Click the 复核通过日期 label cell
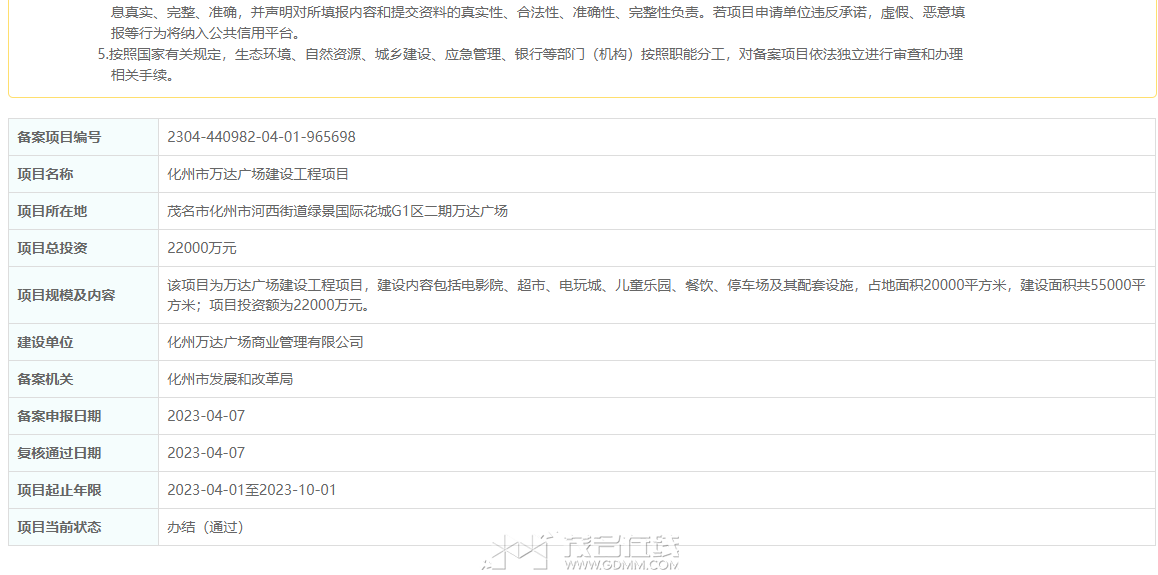 60,453
